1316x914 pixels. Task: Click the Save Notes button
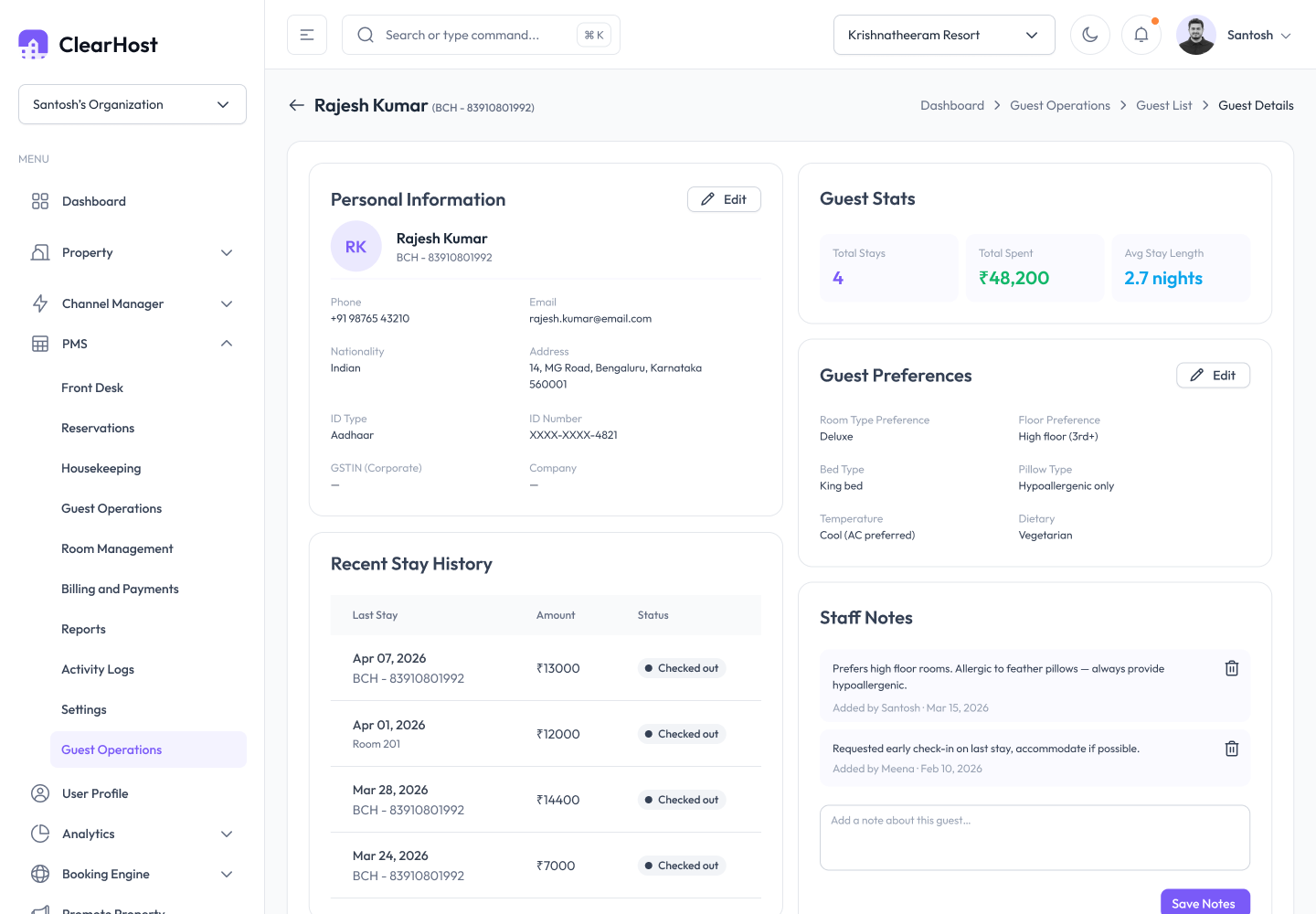click(1205, 902)
